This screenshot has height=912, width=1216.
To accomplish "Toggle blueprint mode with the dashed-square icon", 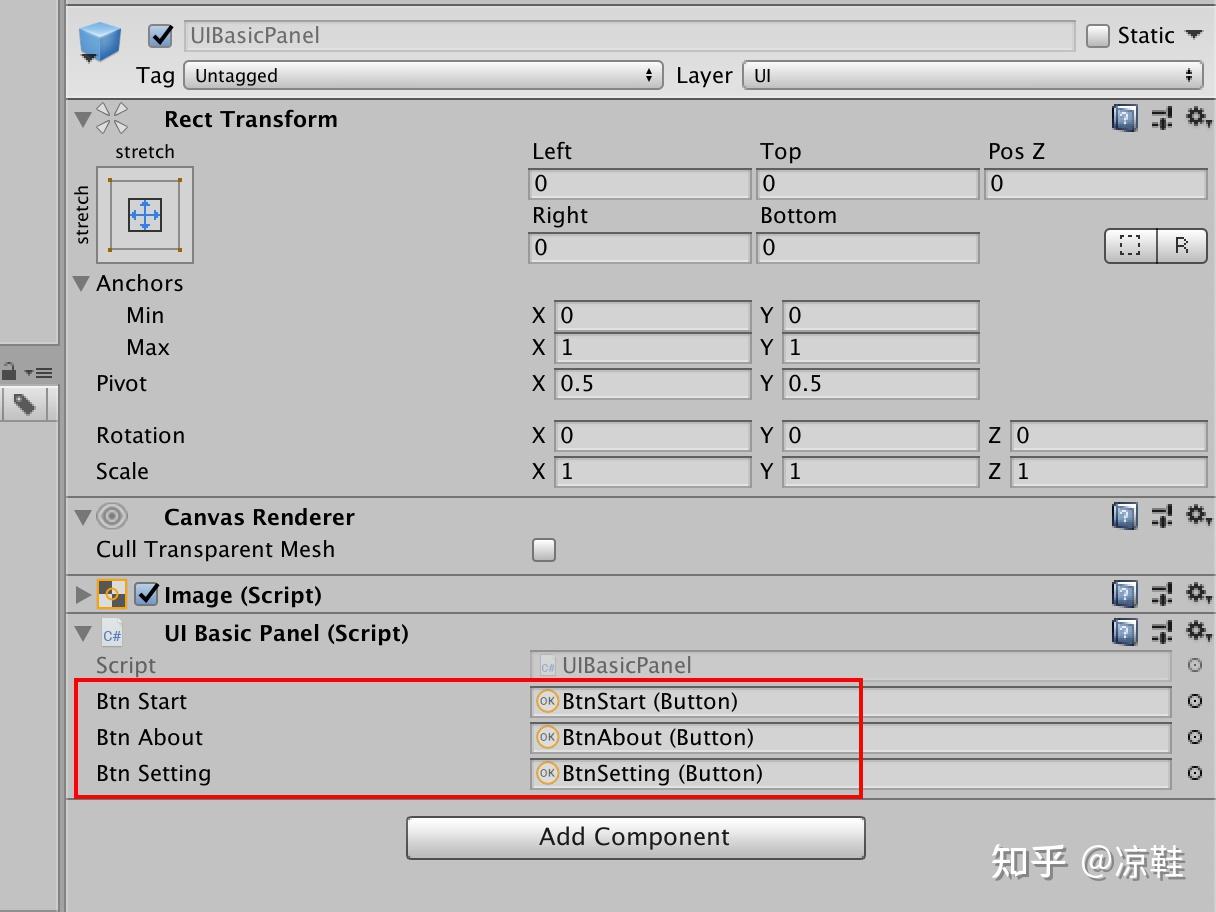I will 1130,246.
